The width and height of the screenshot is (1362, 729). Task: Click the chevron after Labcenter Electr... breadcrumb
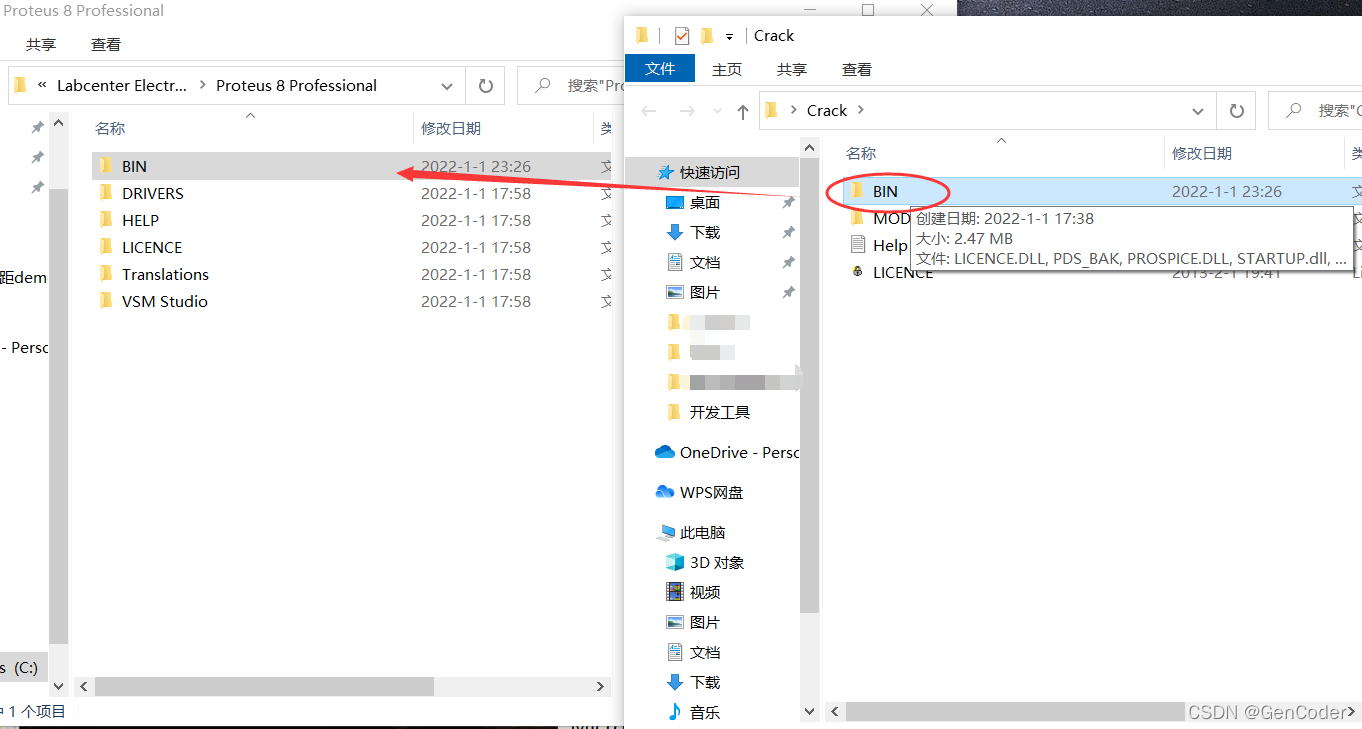[202, 85]
